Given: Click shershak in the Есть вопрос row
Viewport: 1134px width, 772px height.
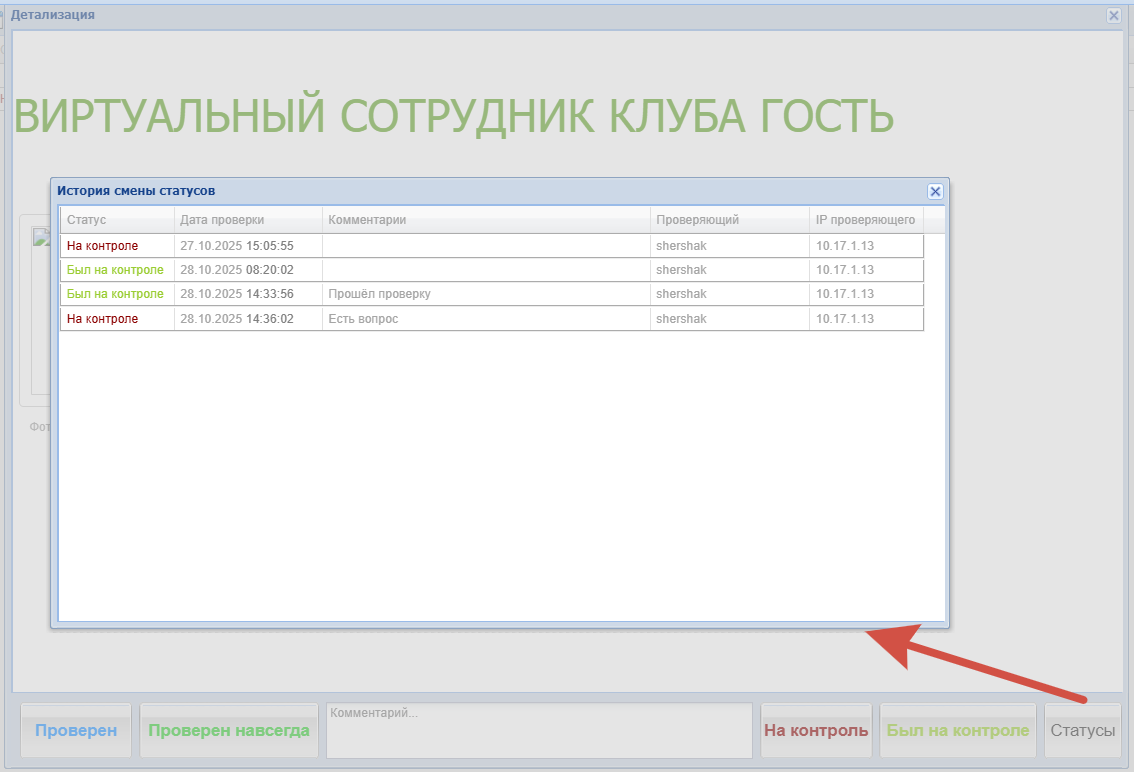Looking at the screenshot, I should (x=681, y=318).
